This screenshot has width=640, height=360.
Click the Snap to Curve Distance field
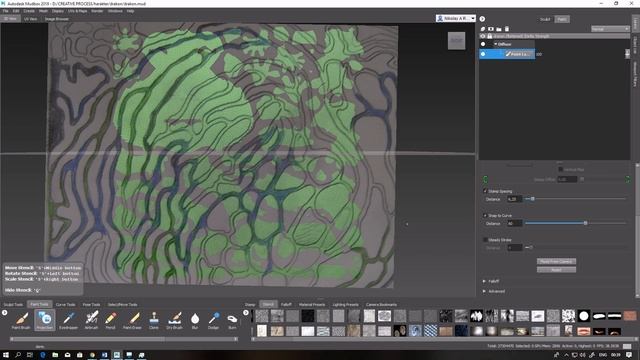(x=514, y=223)
